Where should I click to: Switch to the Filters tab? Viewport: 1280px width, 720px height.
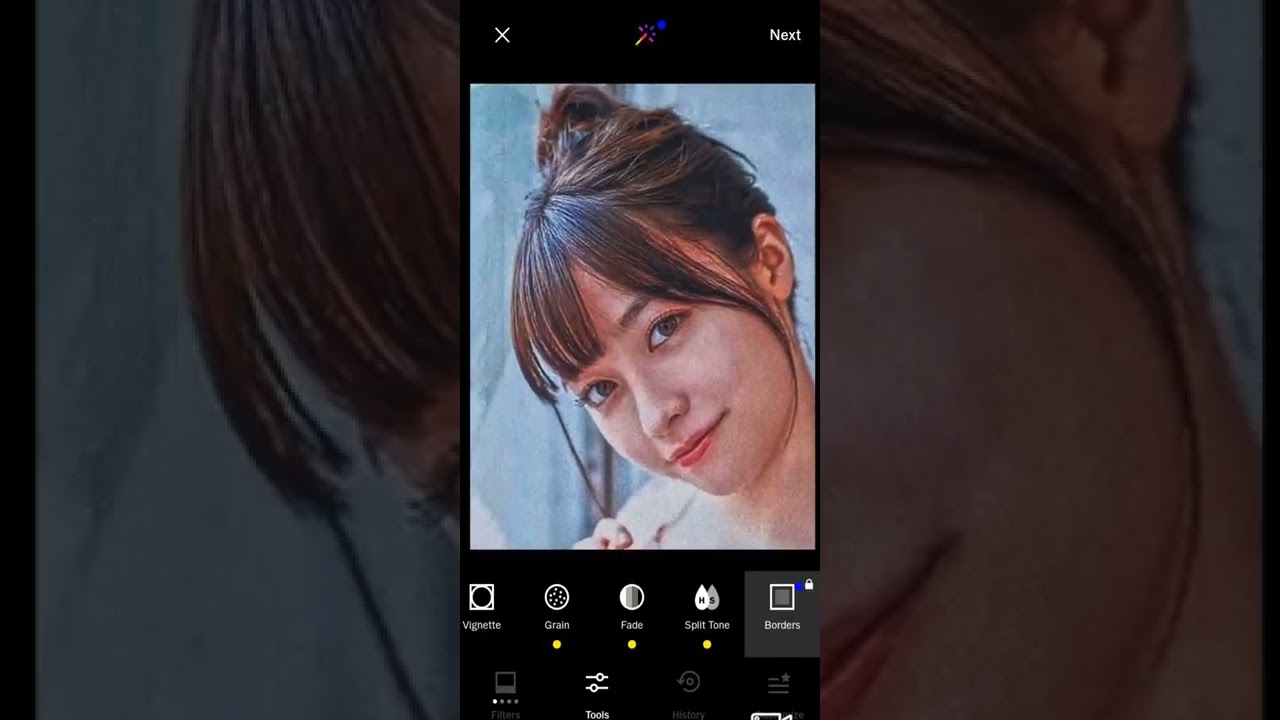pyautogui.click(x=505, y=686)
